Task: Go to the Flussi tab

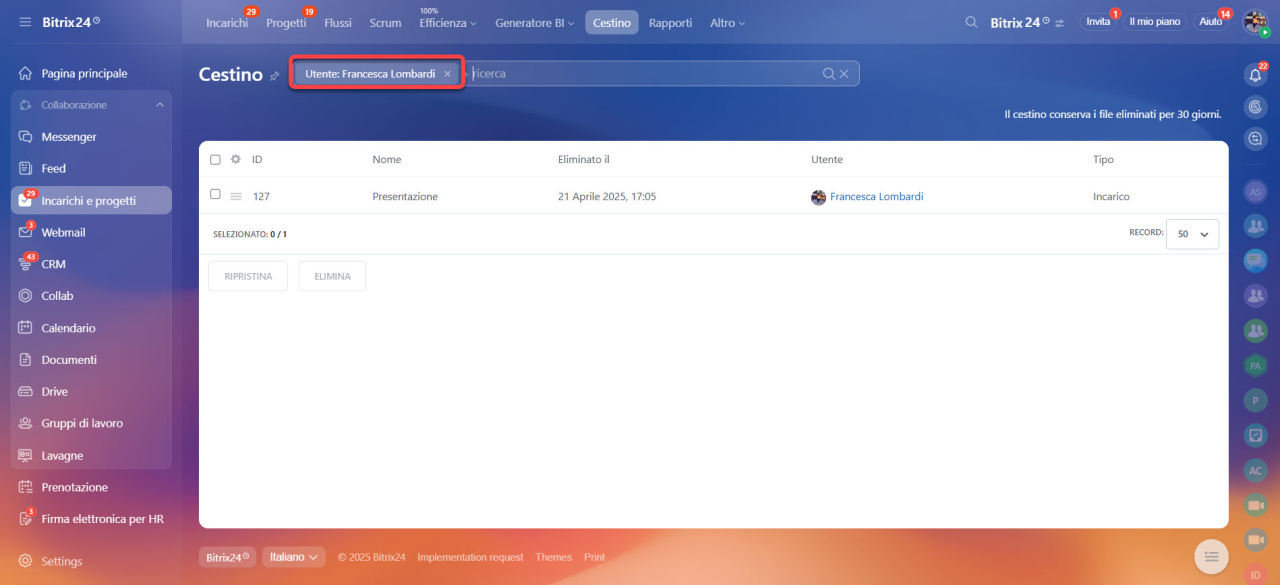Action: click(x=338, y=23)
